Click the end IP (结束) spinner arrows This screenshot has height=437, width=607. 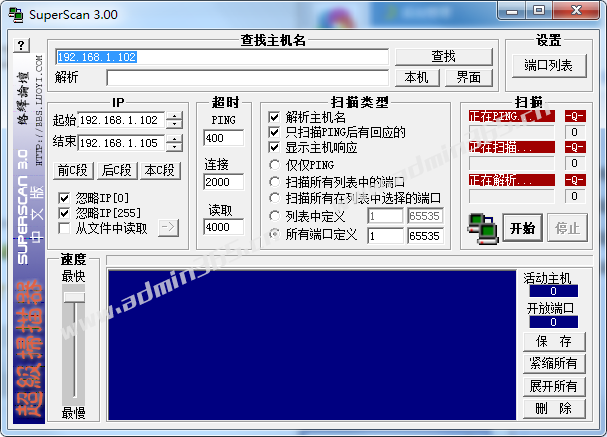click(x=174, y=143)
